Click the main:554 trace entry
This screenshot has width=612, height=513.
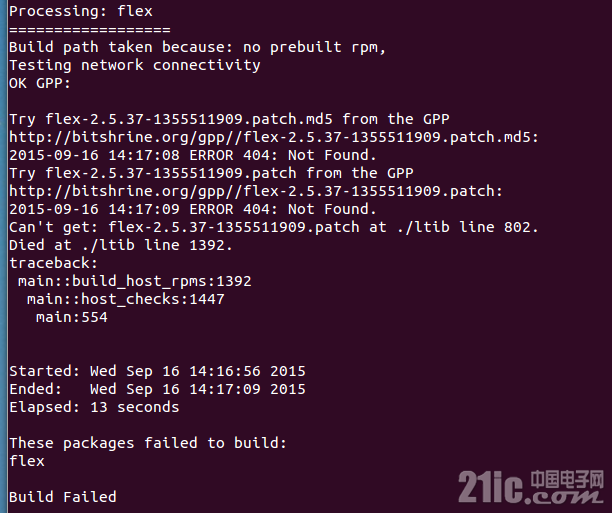click(x=72, y=317)
